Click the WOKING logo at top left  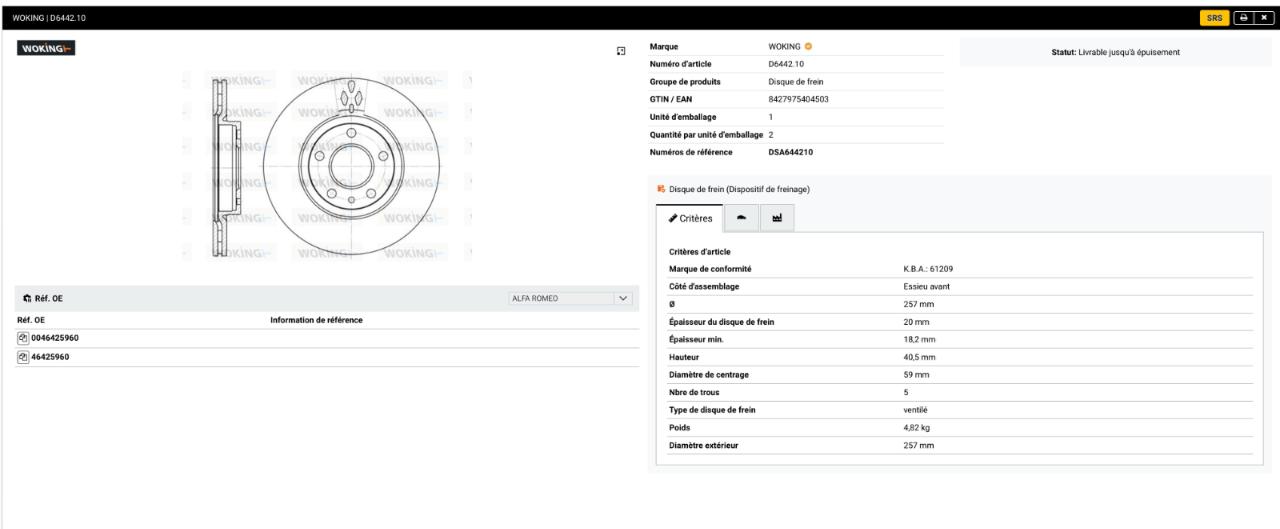47,49
